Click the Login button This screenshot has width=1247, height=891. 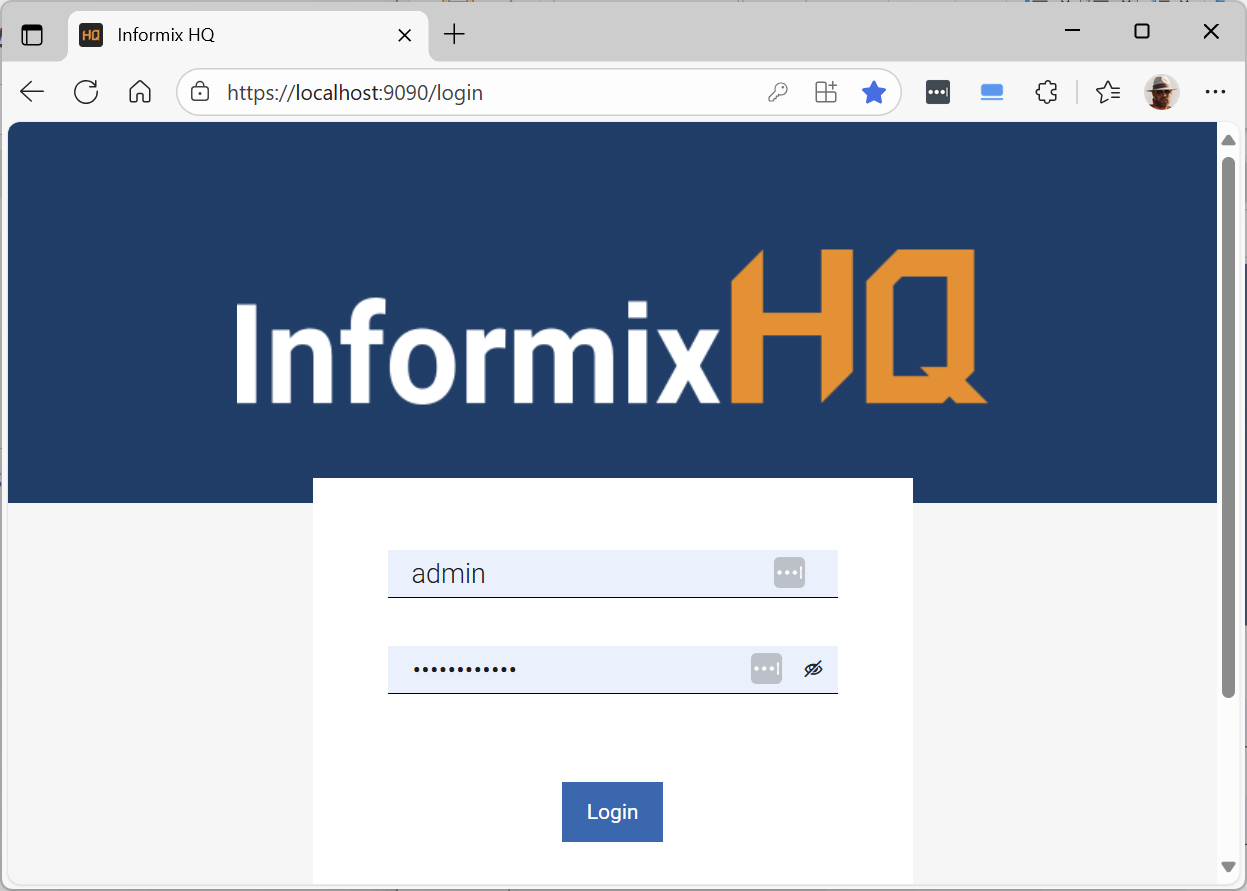612,812
